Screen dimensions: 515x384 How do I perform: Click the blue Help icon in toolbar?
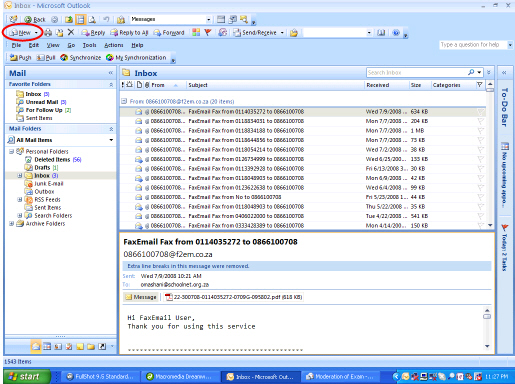click(x=396, y=33)
